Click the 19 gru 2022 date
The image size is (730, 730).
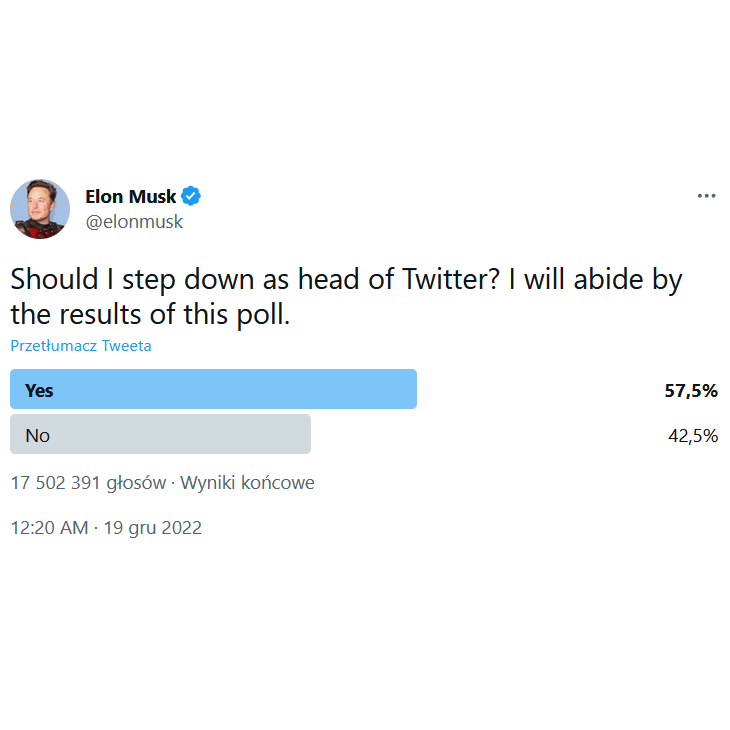point(153,528)
